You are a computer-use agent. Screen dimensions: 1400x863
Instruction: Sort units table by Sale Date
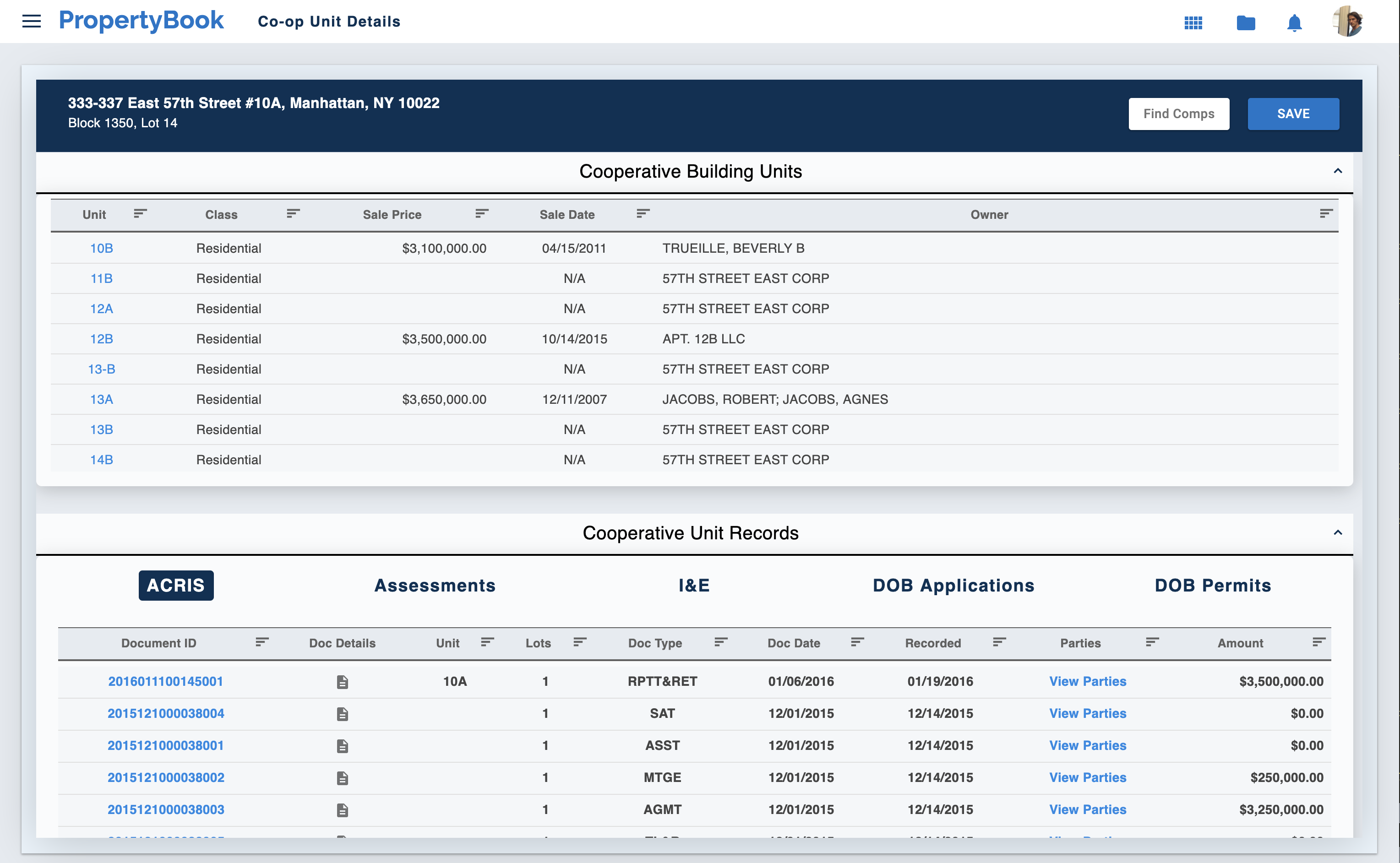643,213
